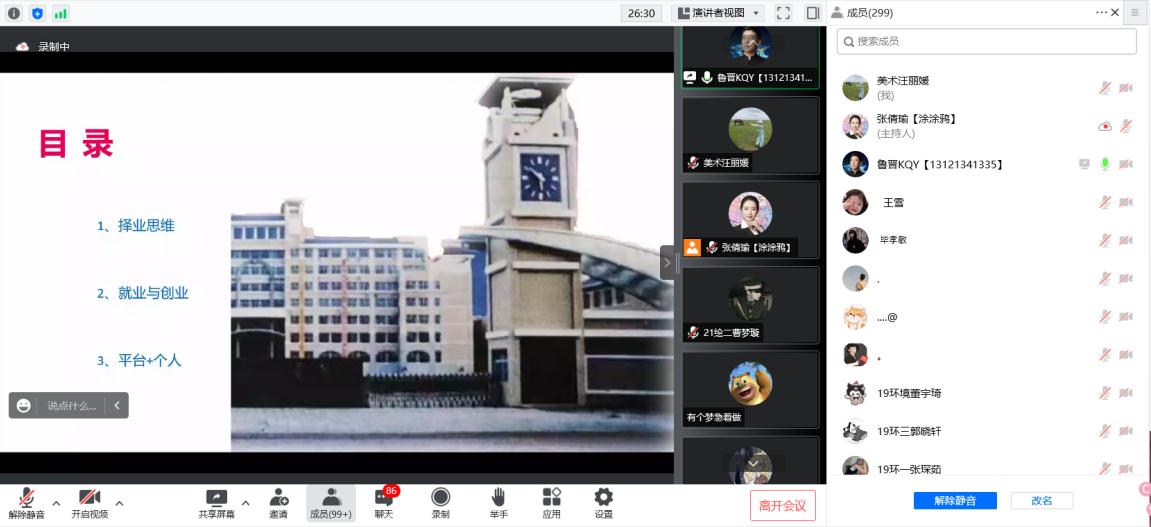Click the meeting info icon at top left
The height and width of the screenshot is (527, 1151).
coord(14,13)
